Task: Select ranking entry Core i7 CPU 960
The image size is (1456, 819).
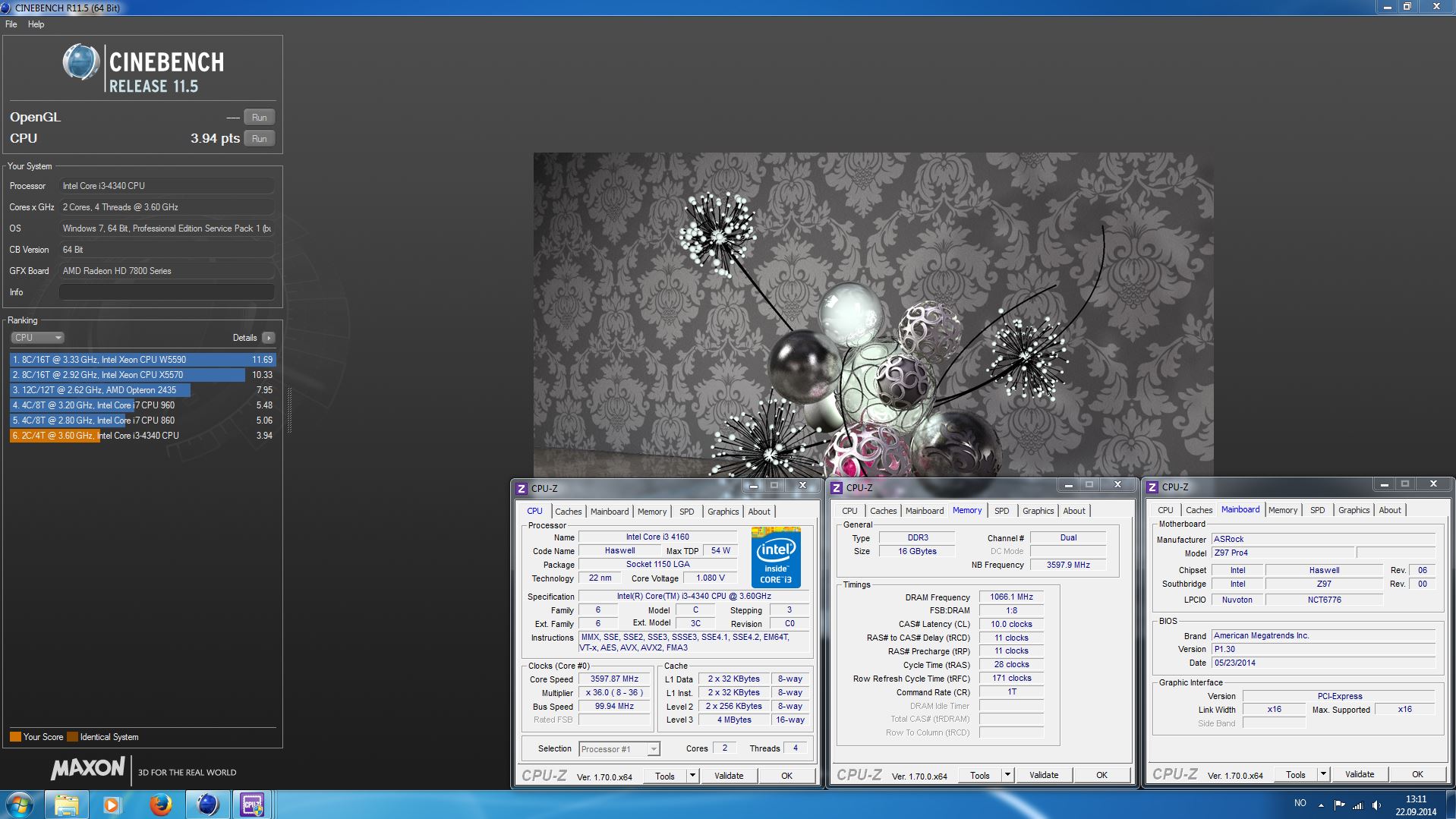Action: click(143, 405)
